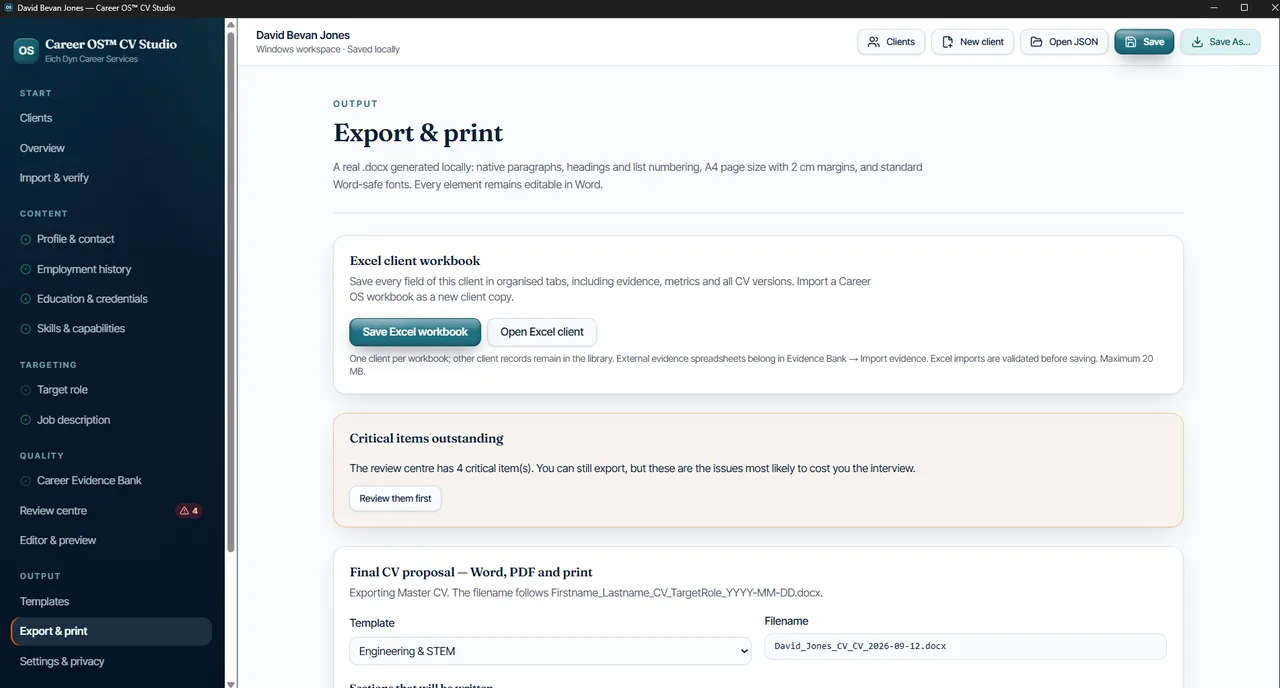The height and width of the screenshot is (688, 1280).
Task: Click the 'Excel client workbook' card title
Action: tap(415, 261)
